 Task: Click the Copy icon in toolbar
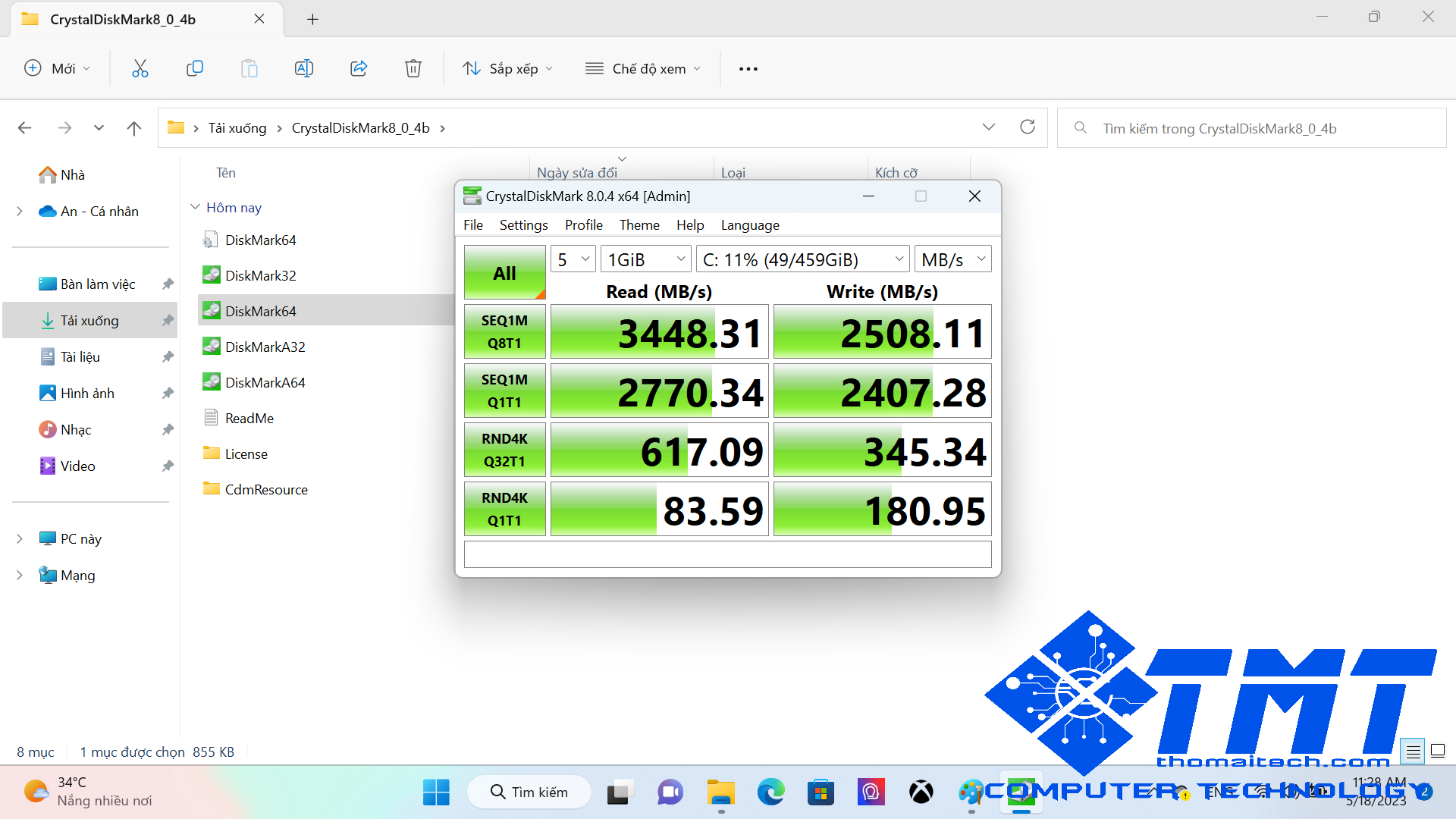195,69
